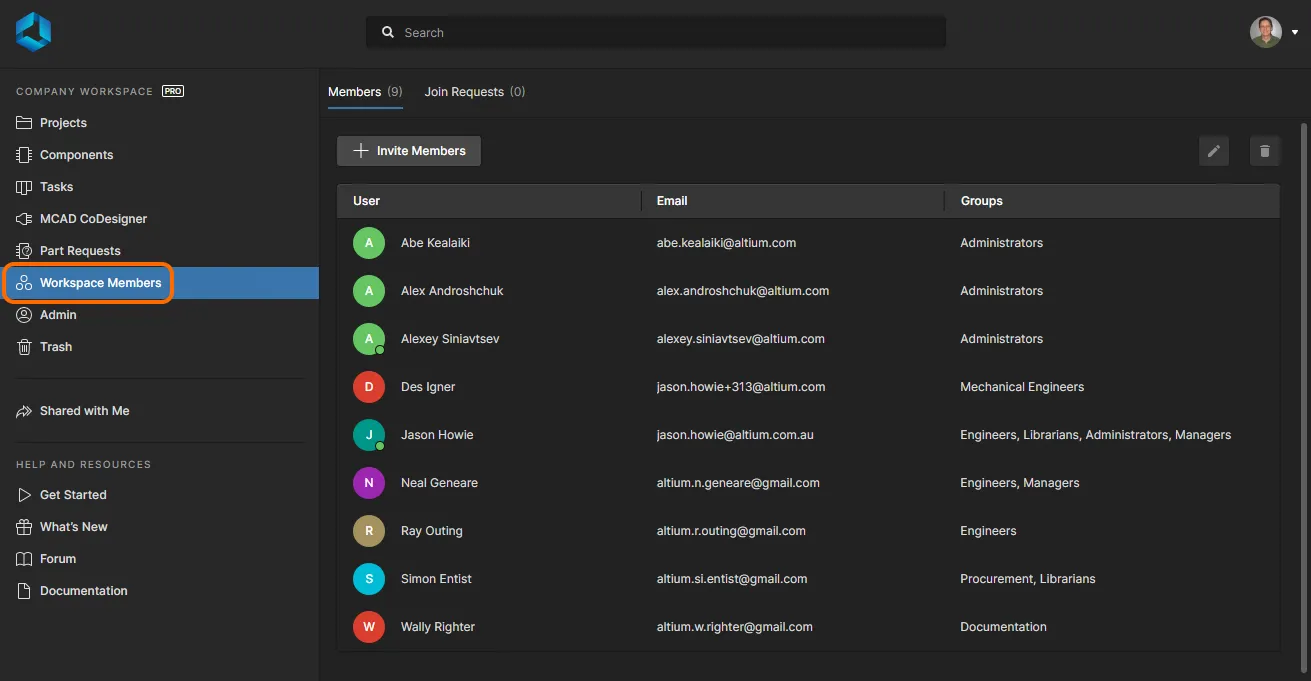Screen dimensions: 1311x681
Task: Click in the Search field
Action: click(x=656, y=33)
